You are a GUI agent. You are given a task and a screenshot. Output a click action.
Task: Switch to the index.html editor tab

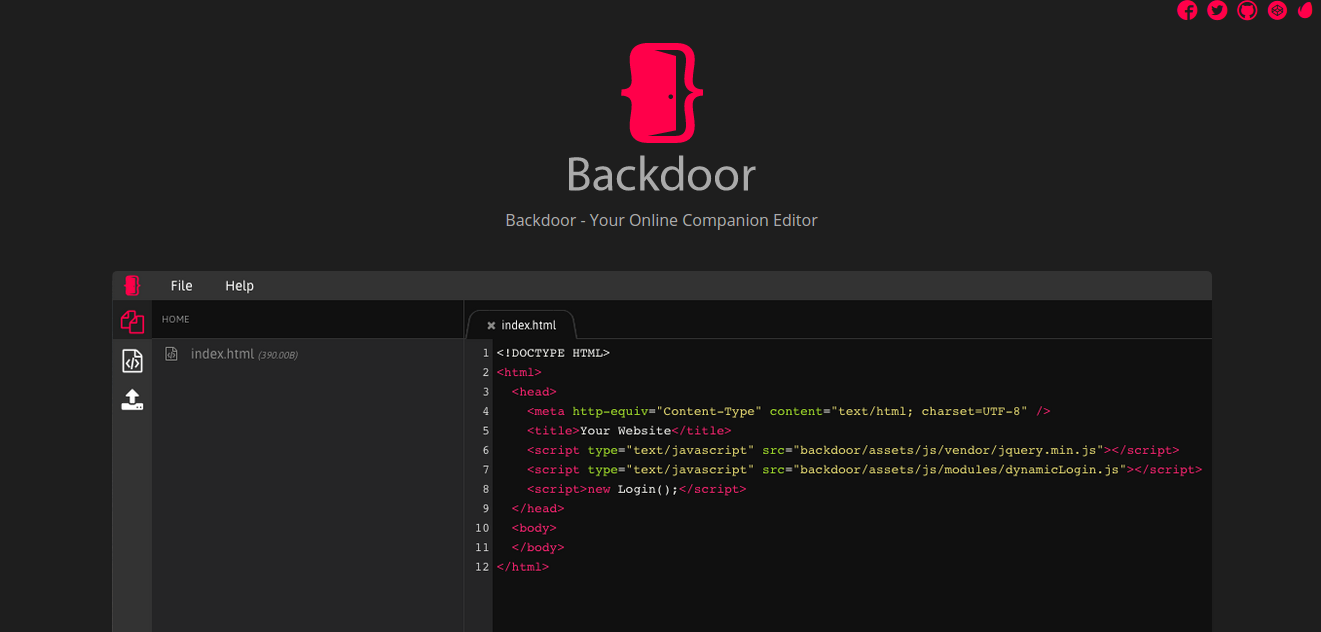click(529, 325)
